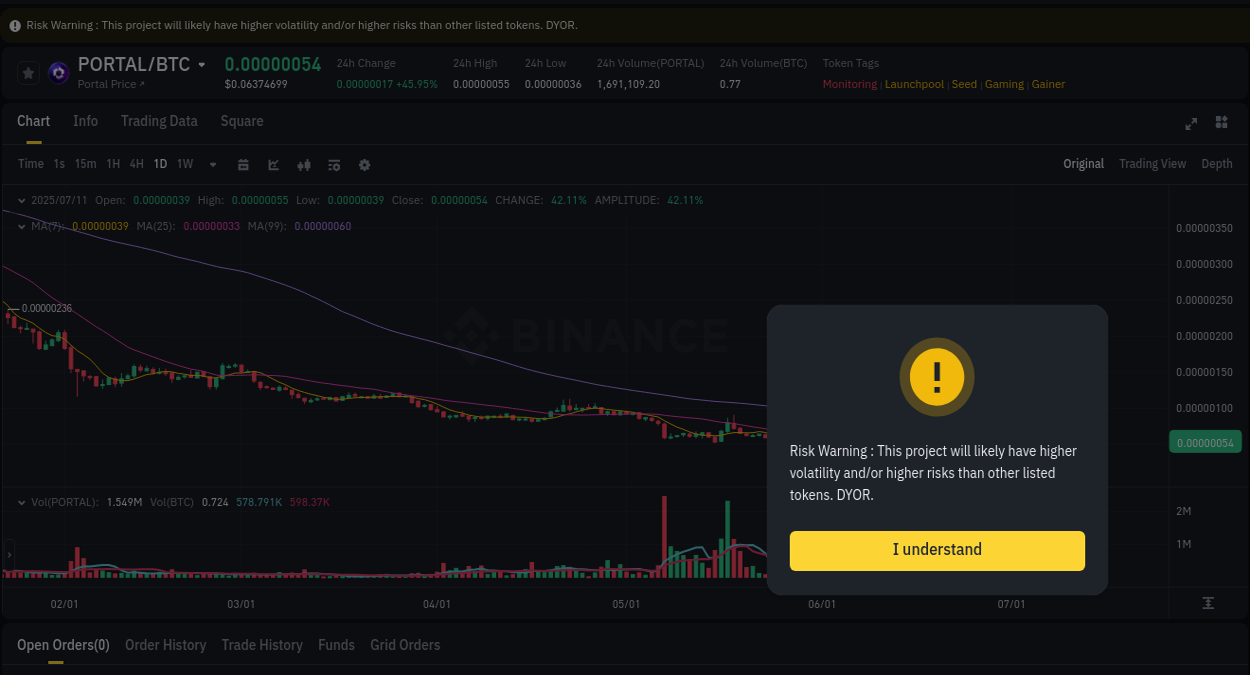
Task: Add PORTAL/BTC to favorites via star icon
Action: (x=27, y=72)
